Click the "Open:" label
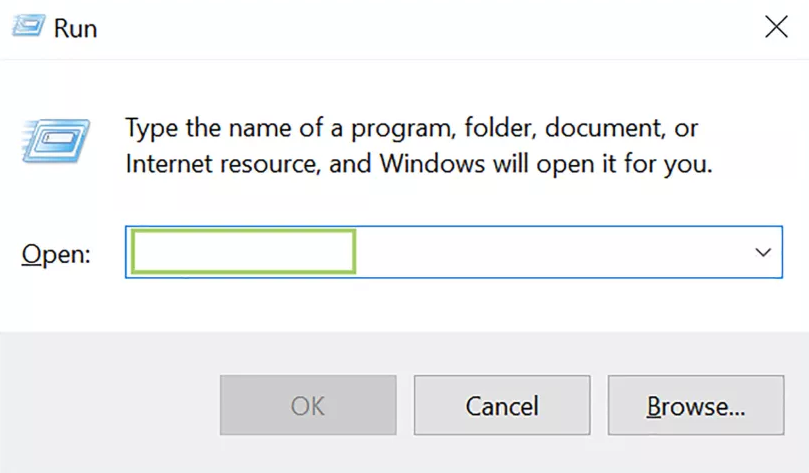The width and height of the screenshot is (809, 473). coord(56,254)
